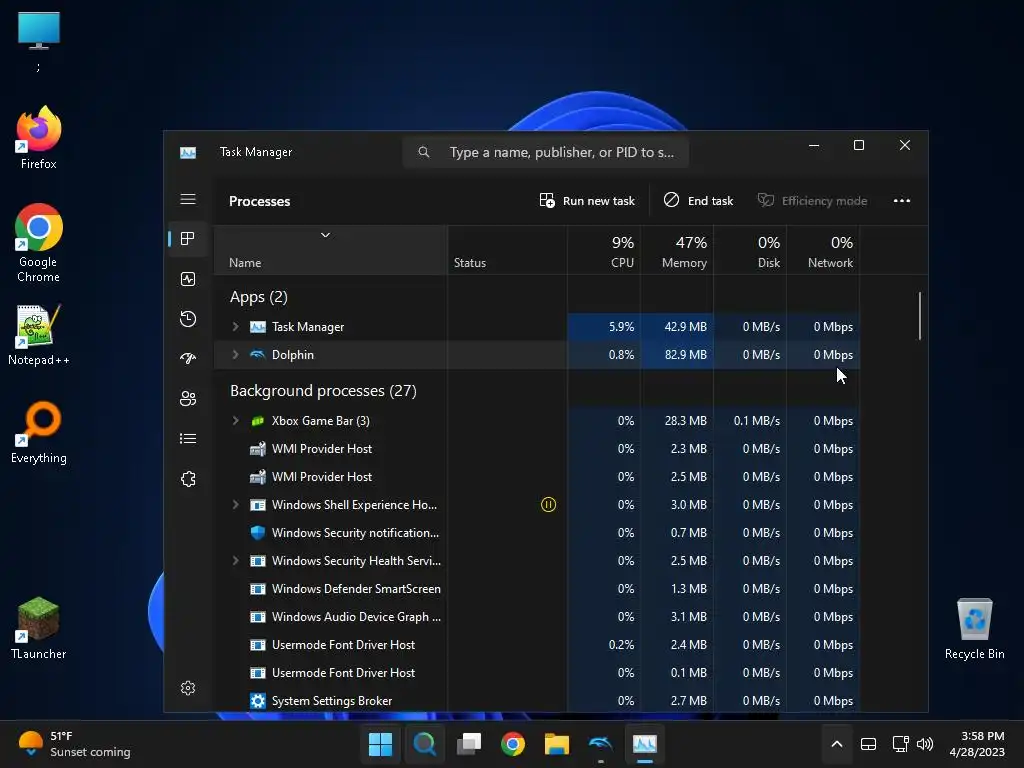Click End task button

point(698,200)
